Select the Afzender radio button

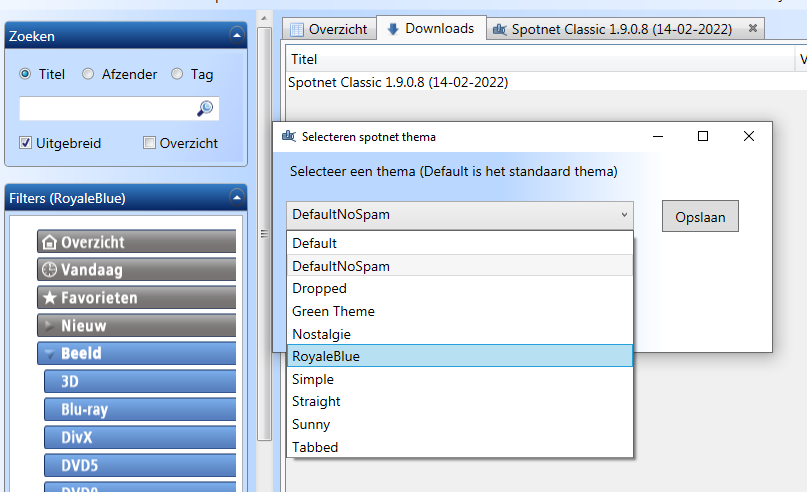pos(88,74)
